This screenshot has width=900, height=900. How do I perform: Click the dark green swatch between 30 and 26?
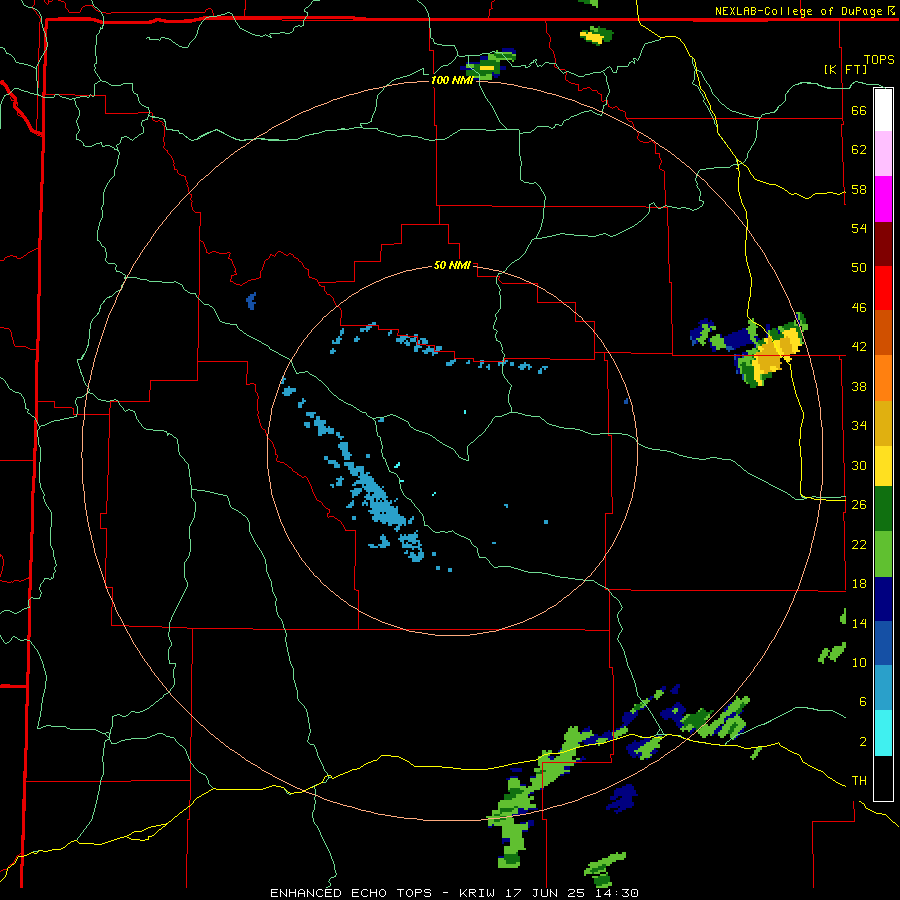[883, 509]
